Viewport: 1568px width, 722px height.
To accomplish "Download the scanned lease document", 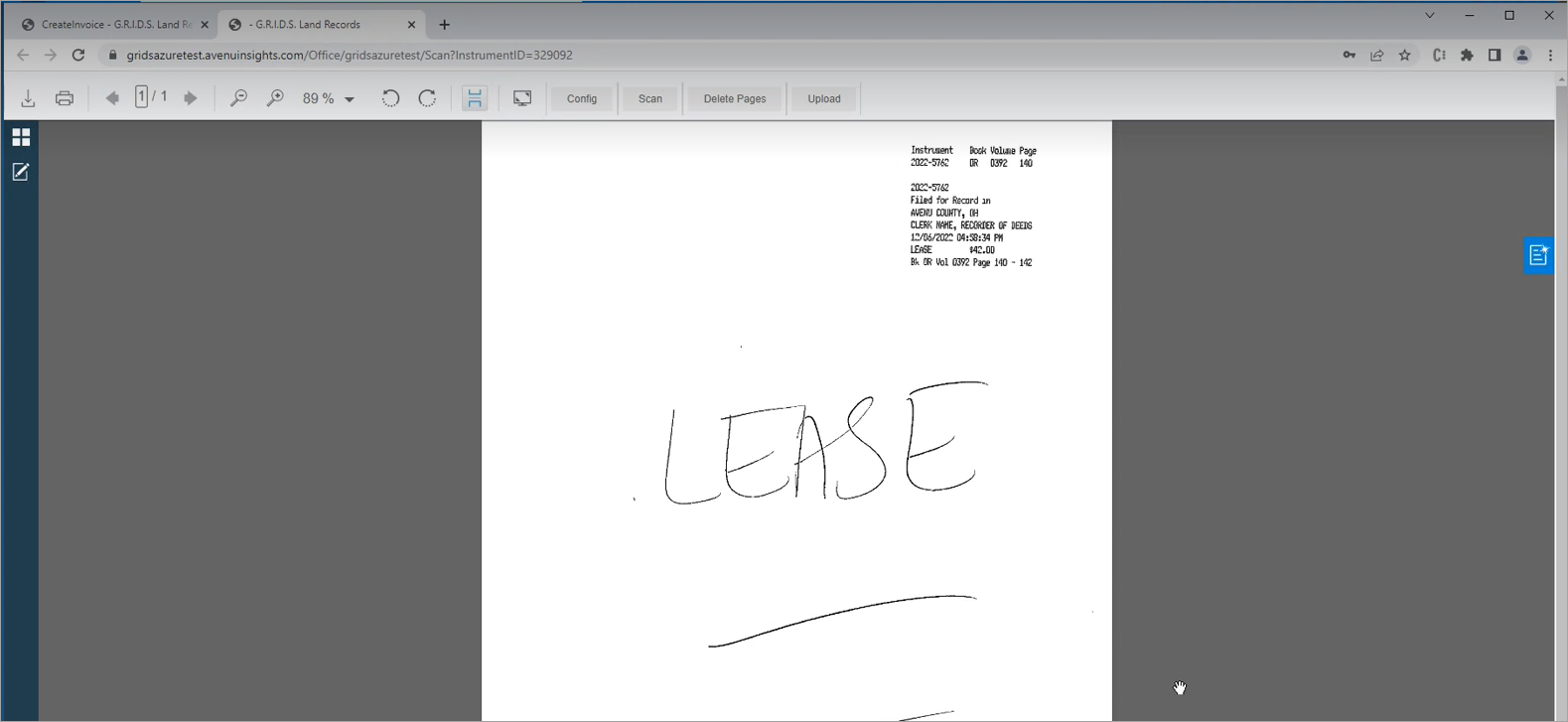I will click(28, 98).
